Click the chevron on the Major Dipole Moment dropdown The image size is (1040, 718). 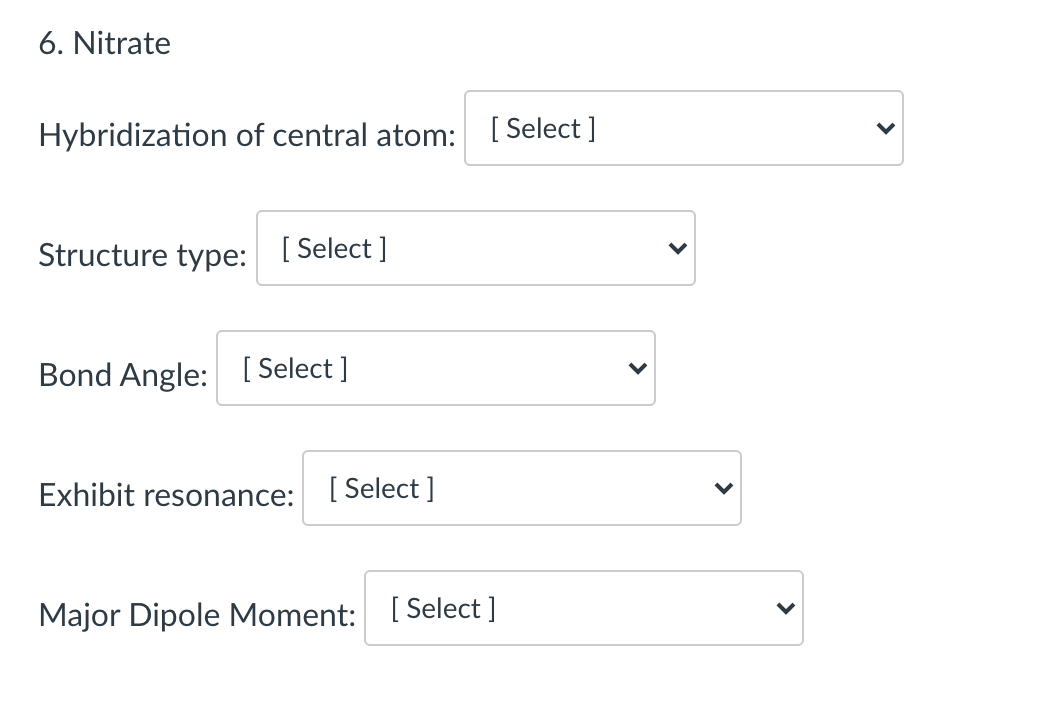click(784, 608)
